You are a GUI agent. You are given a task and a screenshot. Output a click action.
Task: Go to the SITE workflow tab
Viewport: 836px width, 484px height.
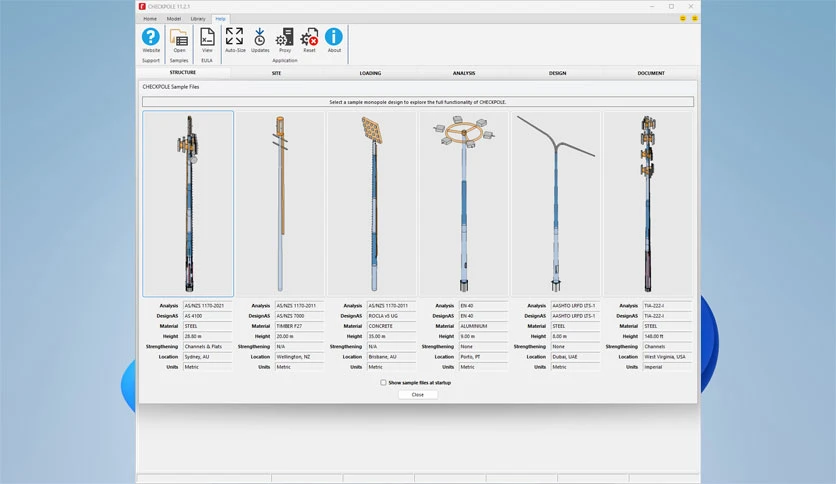point(276,73)
